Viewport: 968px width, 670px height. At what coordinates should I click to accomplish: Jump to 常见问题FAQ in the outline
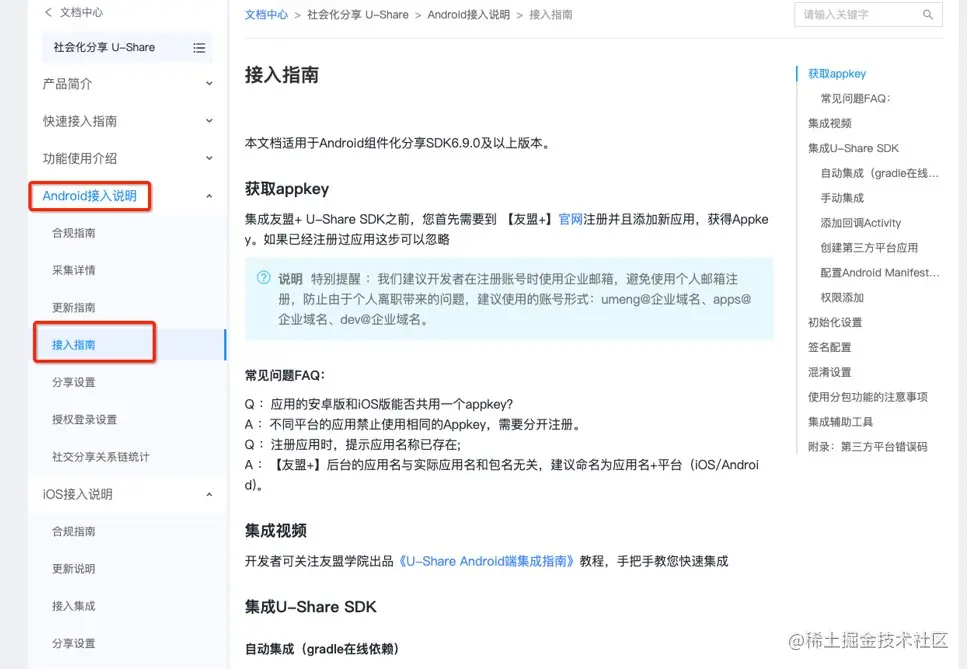click(x=855, y=98)
